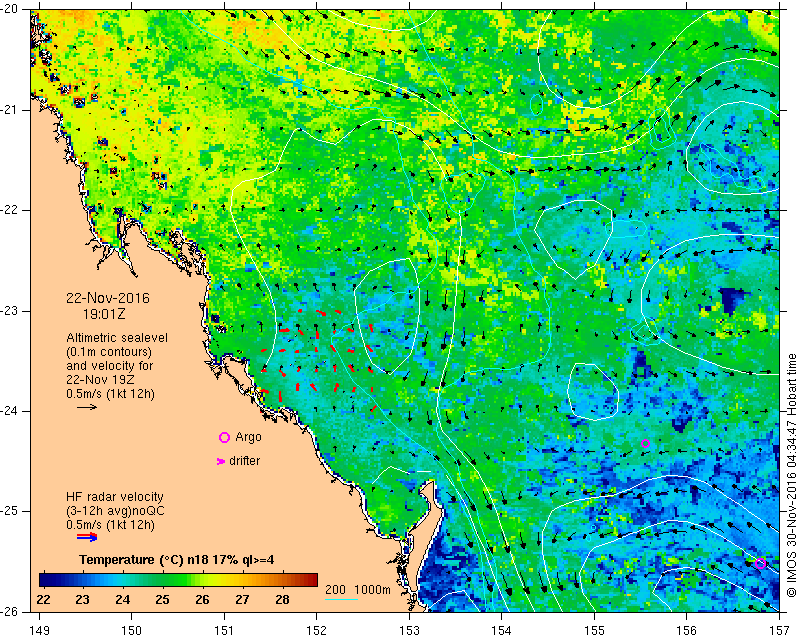Click the longitude axis label 153
800x640 pixels.
click(409, 631)
